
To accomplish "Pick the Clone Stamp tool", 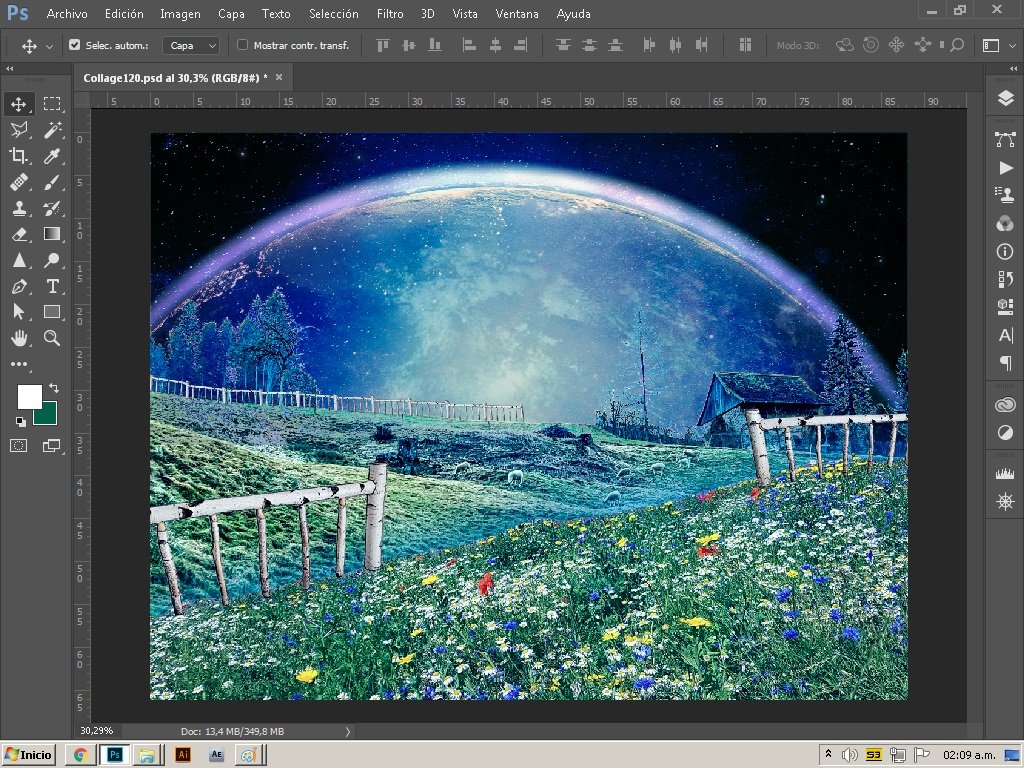I will tap(19, 208).
